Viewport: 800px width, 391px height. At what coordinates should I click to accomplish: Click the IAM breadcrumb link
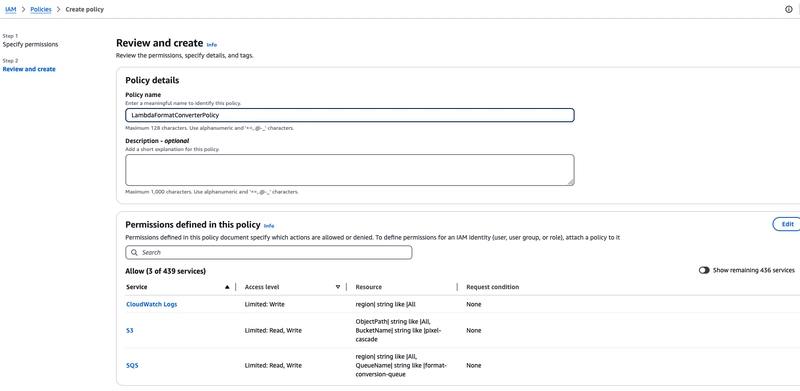click(10, 9)
